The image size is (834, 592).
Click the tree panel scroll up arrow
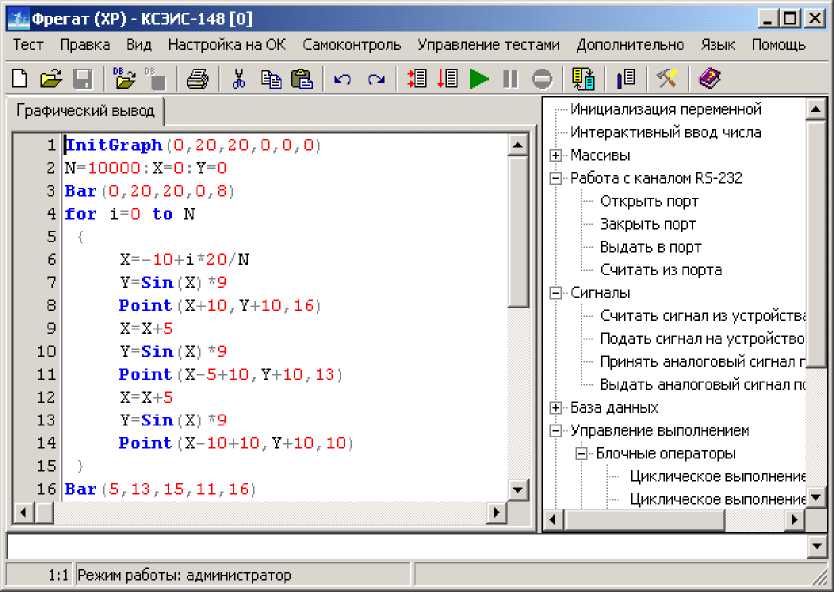(x=815, y=110)
